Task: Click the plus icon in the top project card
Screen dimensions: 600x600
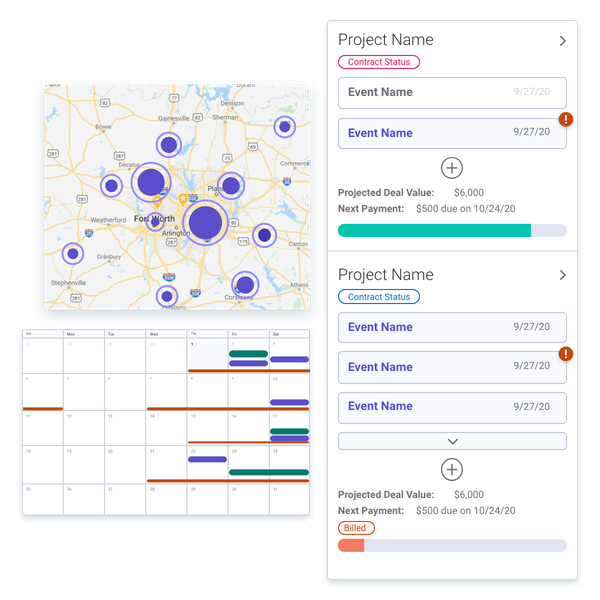Action: click(452, 168)
